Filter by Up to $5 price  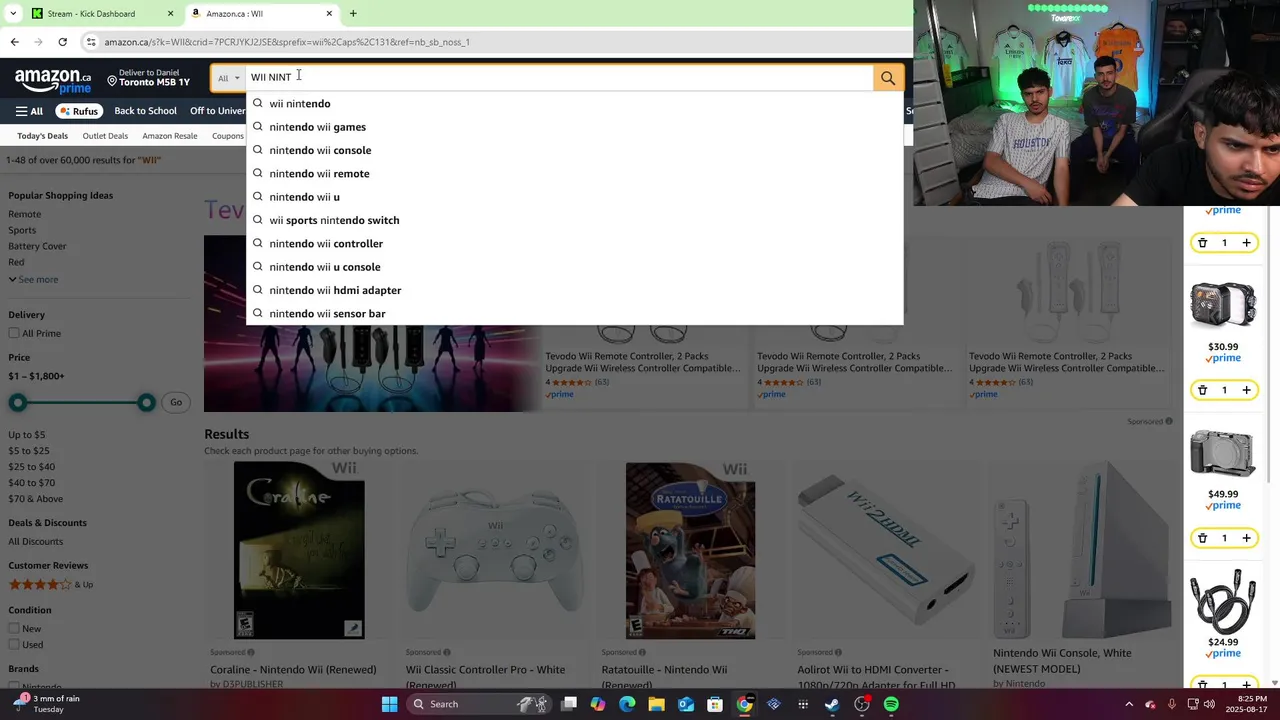click(x=27, y=435)
